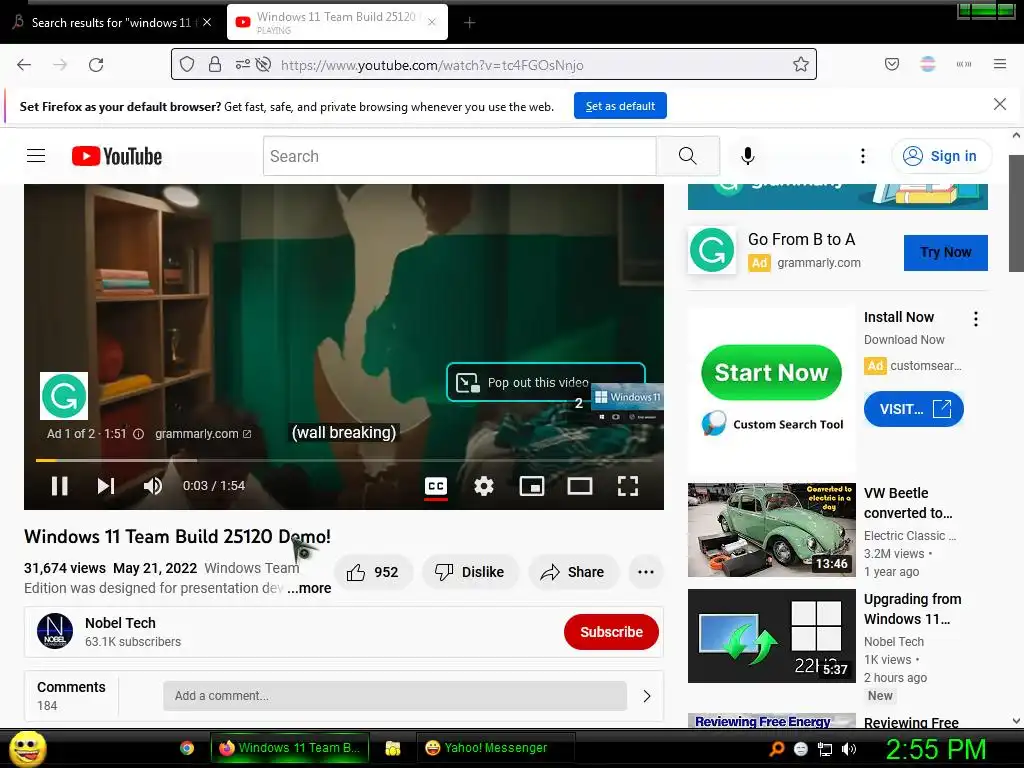1024x768 pixels.
Task: Open file manager folder on taskbar
Action: 392,748
